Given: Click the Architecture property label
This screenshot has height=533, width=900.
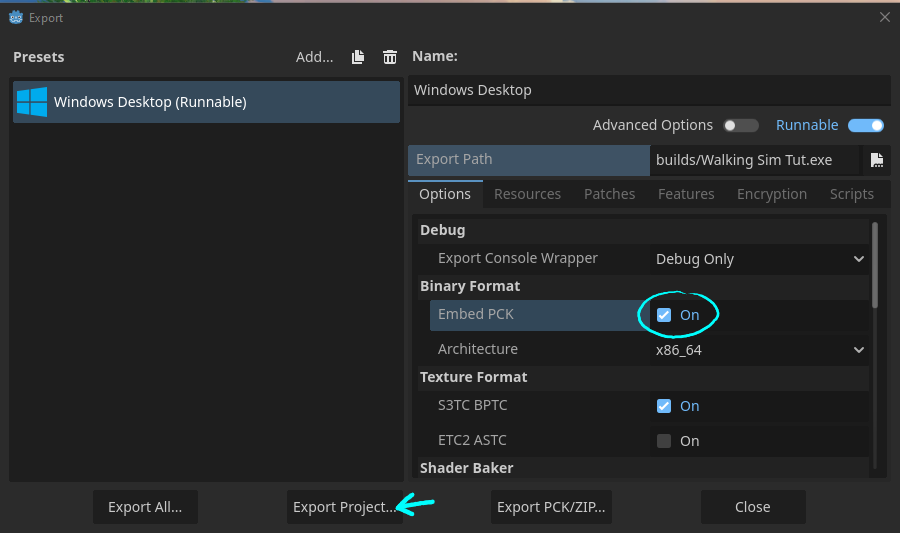Looking at the screenshot, I should coord(478,349).
